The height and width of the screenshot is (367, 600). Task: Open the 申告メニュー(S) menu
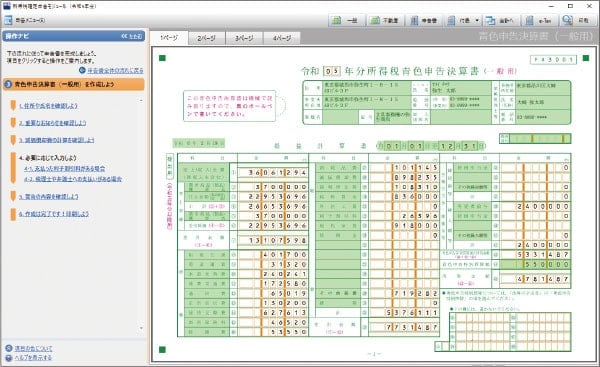26,20
